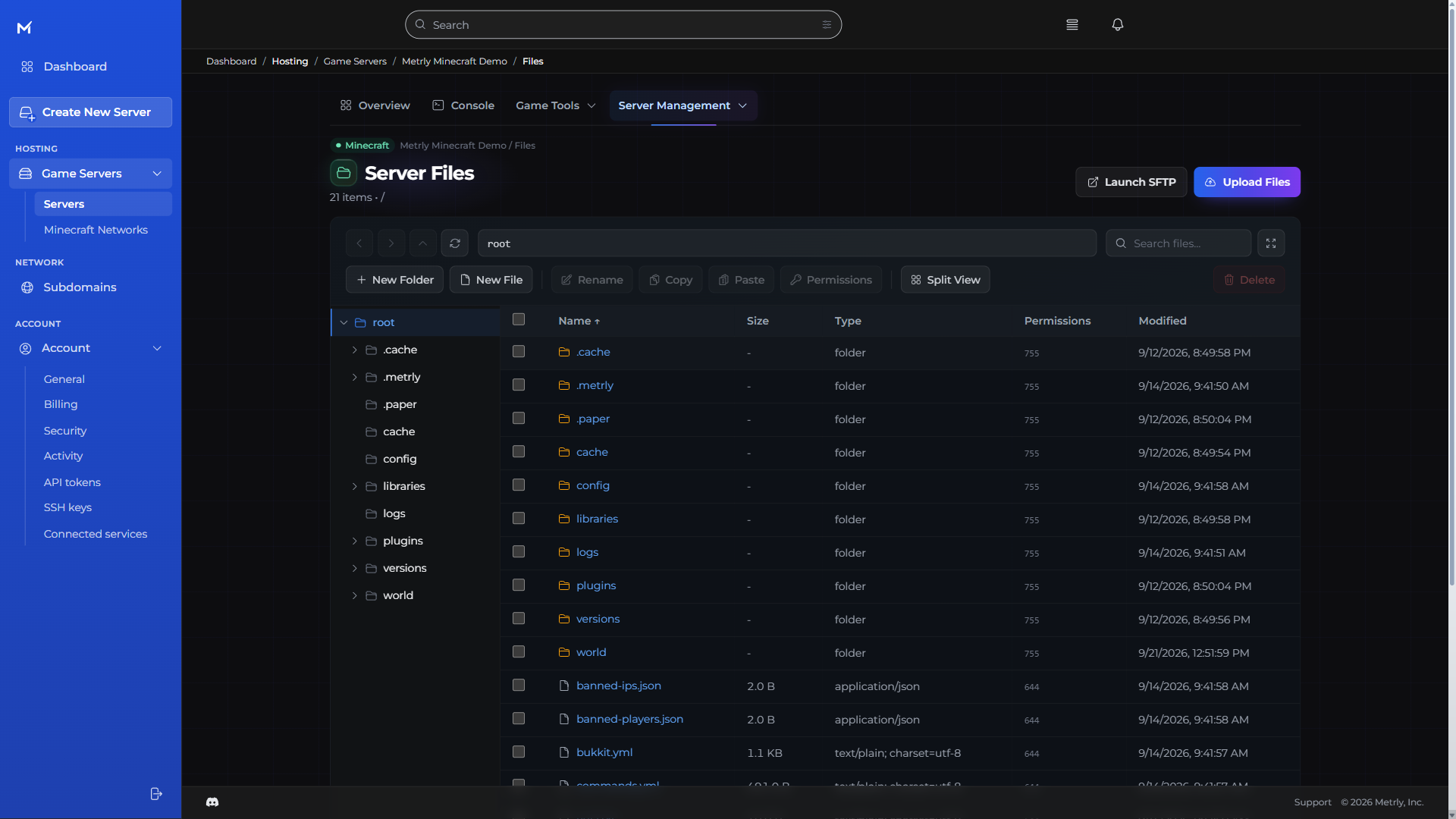Click the Launch SFTP button

[x=1131, y=182]
